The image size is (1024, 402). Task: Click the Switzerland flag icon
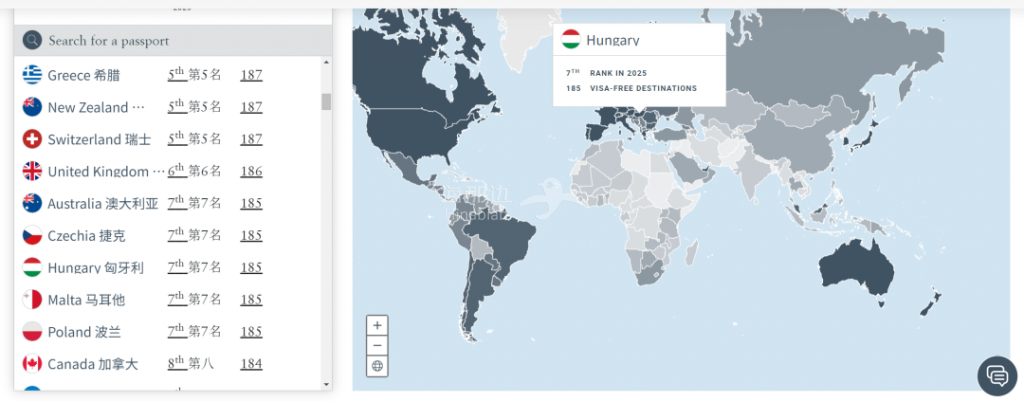tap(32, 139)
